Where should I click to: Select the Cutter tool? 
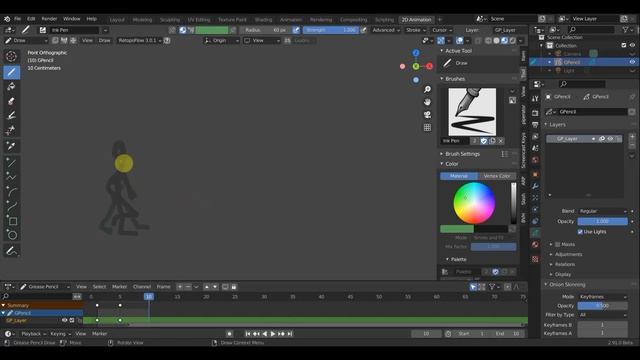pos(11,130)
